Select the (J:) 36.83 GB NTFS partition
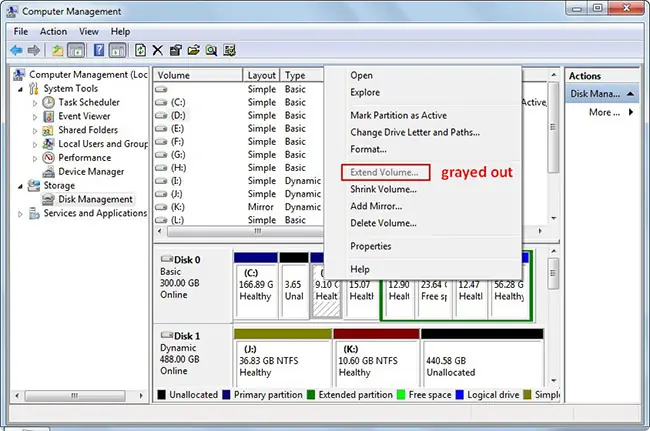650x431 pixels. [x=283, y=358]
